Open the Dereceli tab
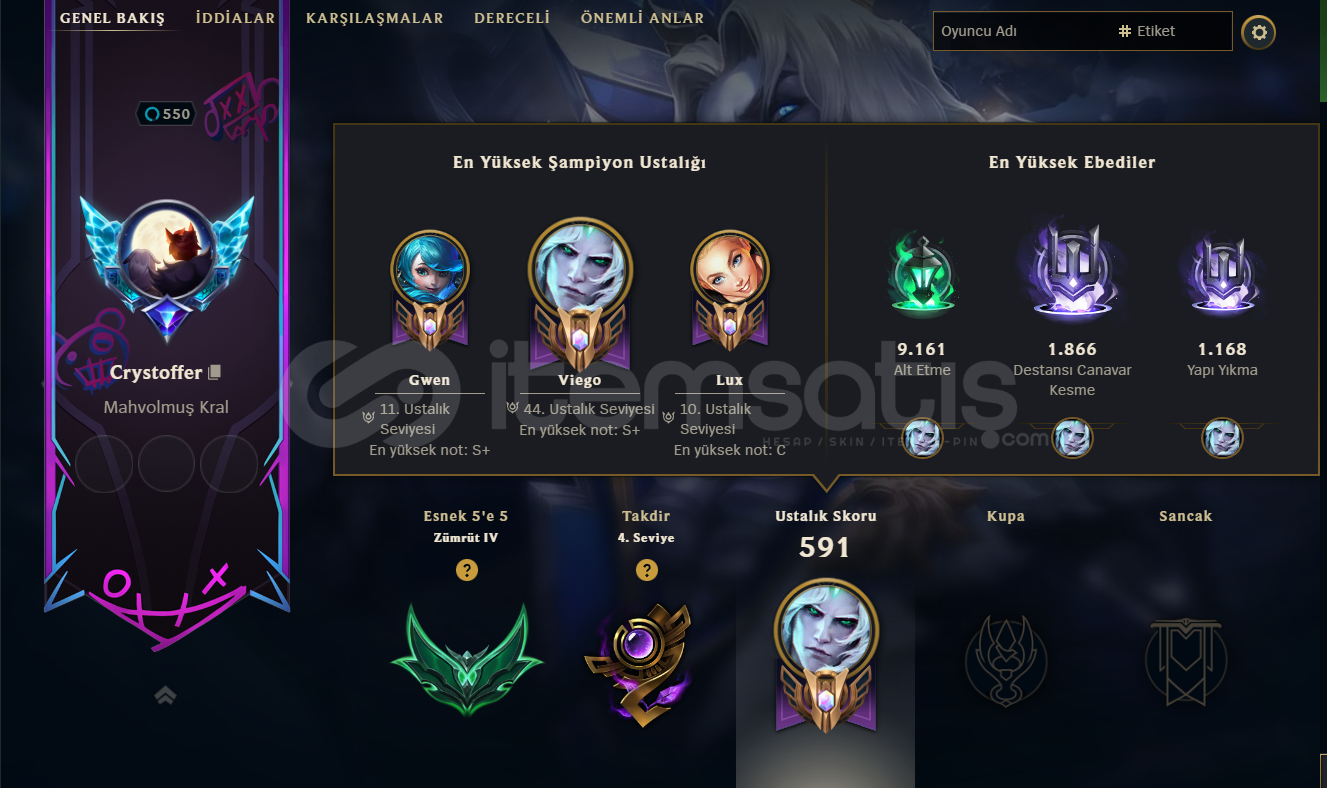 click(x=512, y=18)
